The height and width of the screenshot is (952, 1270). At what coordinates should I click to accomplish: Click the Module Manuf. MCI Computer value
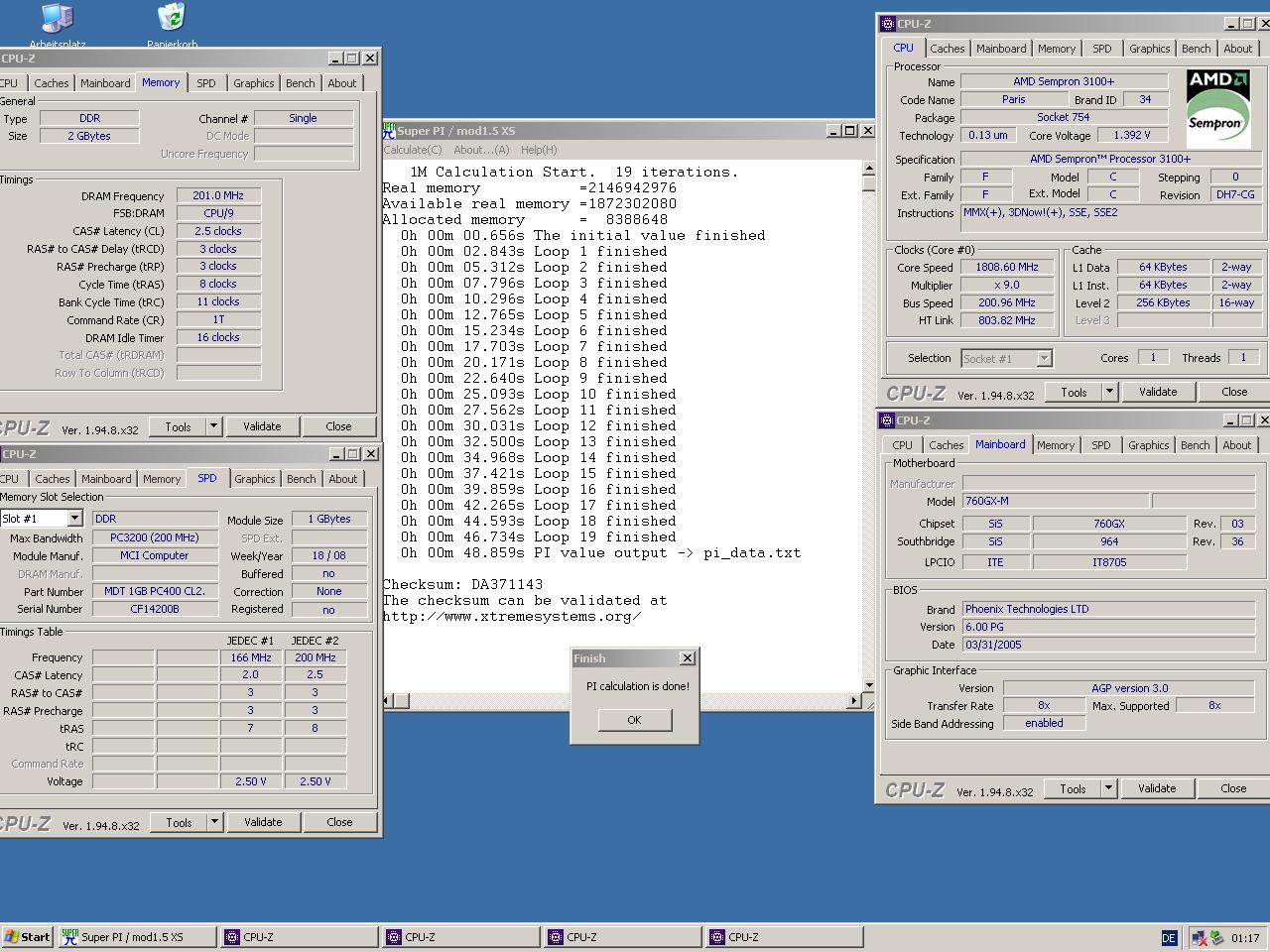pos(155,555)
